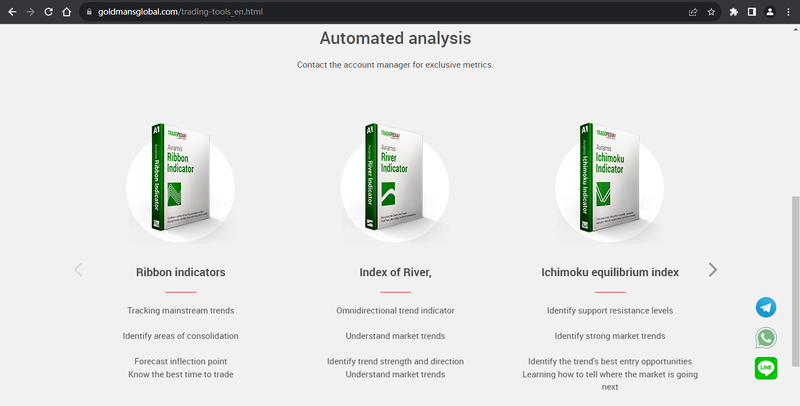Click 'Identify trend strength and direction'
800x406 pixels.
click(395, 361)
